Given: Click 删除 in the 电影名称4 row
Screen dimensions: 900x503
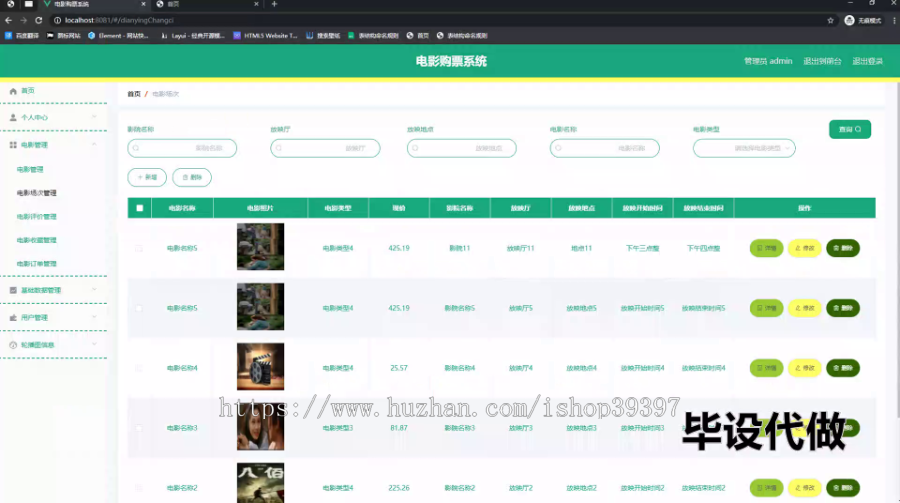Looking at the screenshot, I should click(843, 367).
